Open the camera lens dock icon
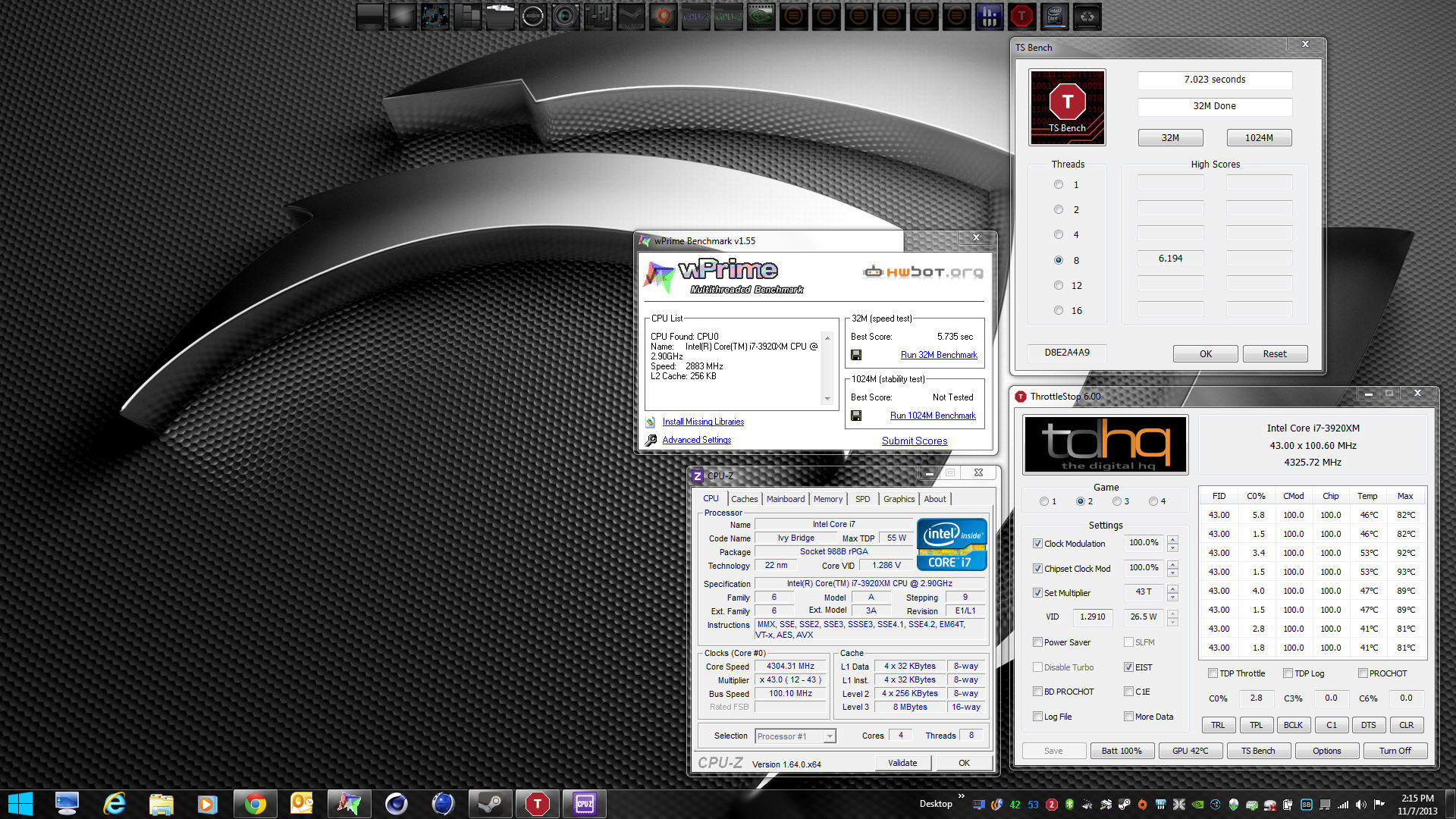The image size is (1456, 819). pyautogui.click(x=565, y=17)
